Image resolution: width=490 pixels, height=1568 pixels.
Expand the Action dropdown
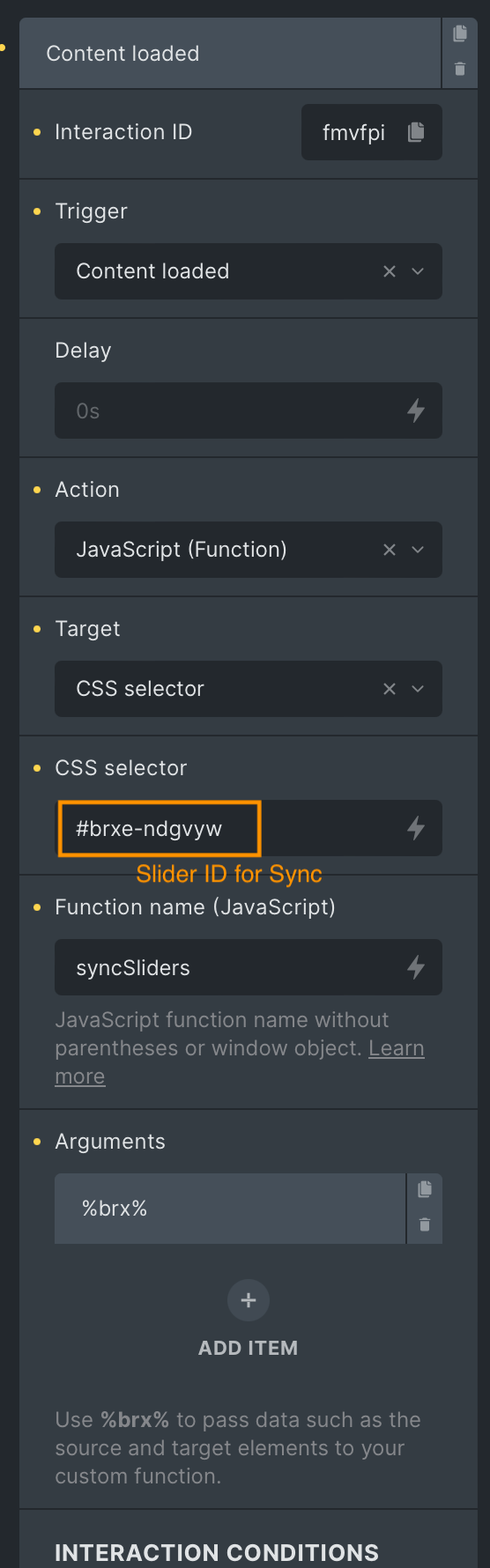point(418,550)
